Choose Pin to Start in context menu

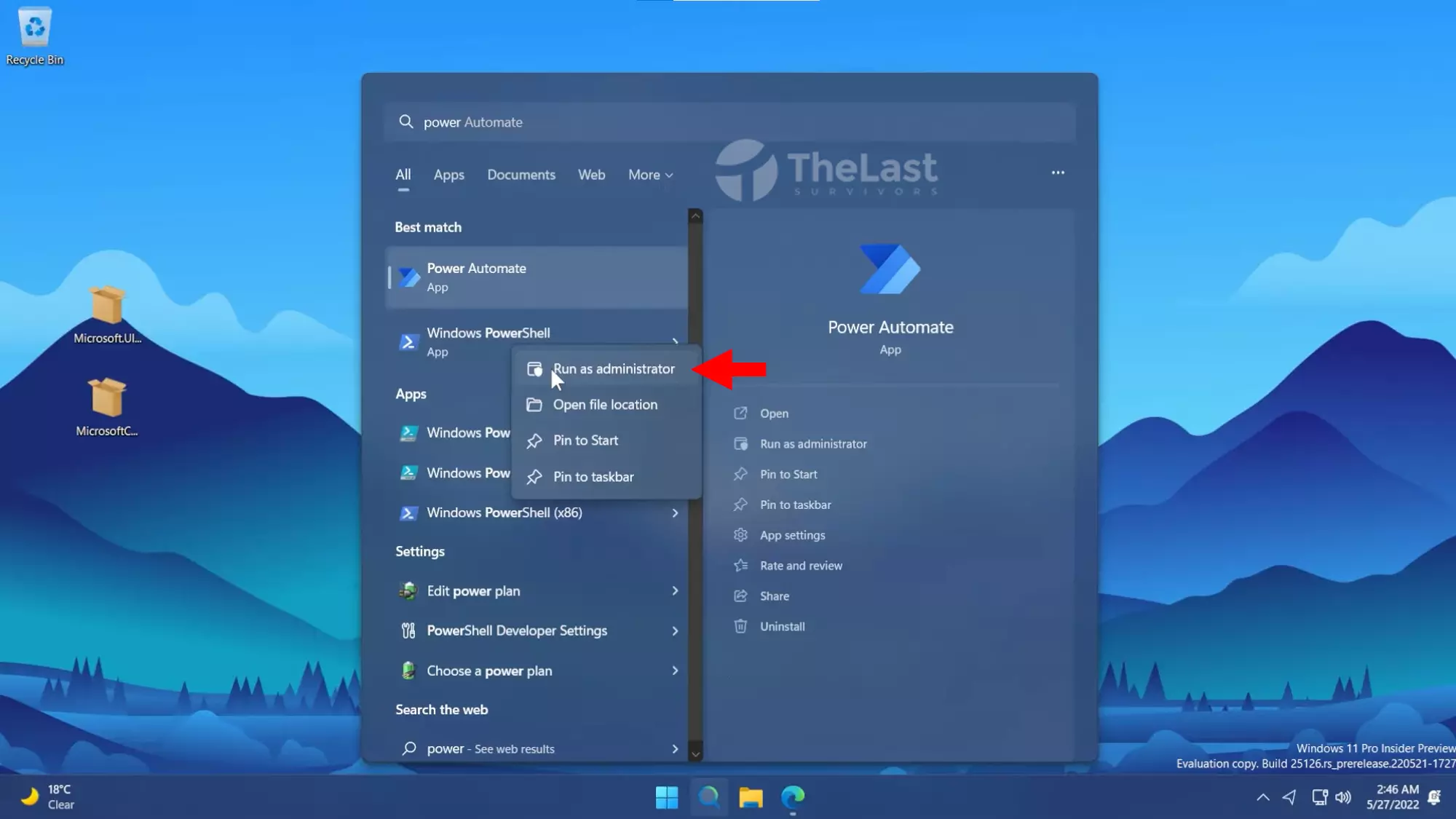click(606, 440)
